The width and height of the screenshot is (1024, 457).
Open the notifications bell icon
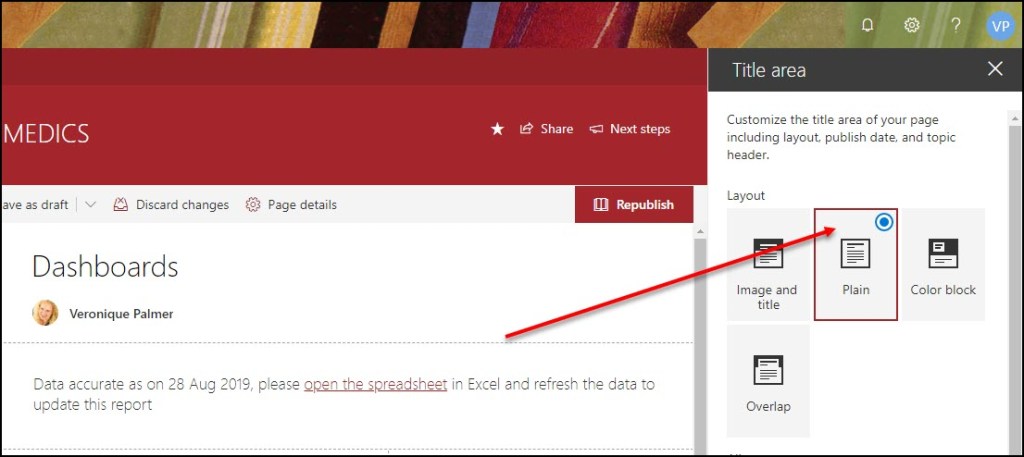coord(867,25)
